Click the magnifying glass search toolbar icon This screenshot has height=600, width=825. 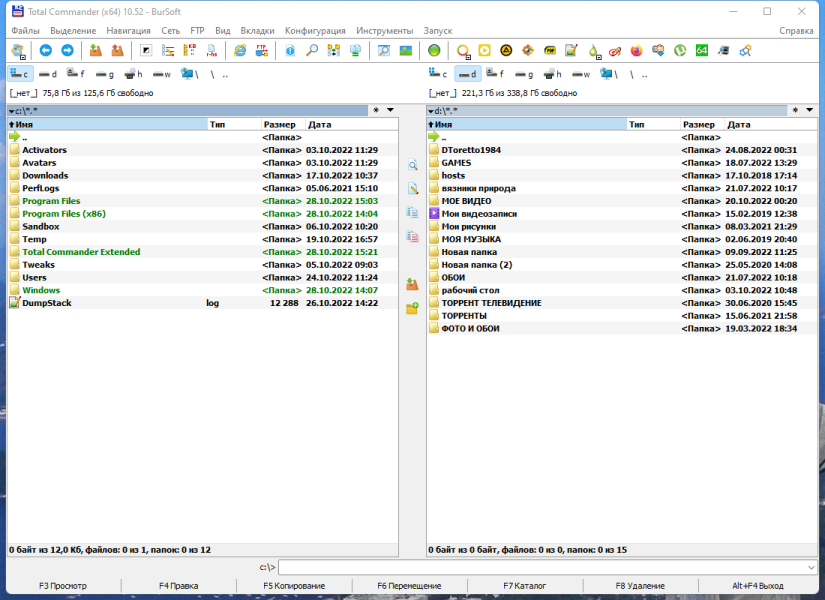click(x=312, y=51)
